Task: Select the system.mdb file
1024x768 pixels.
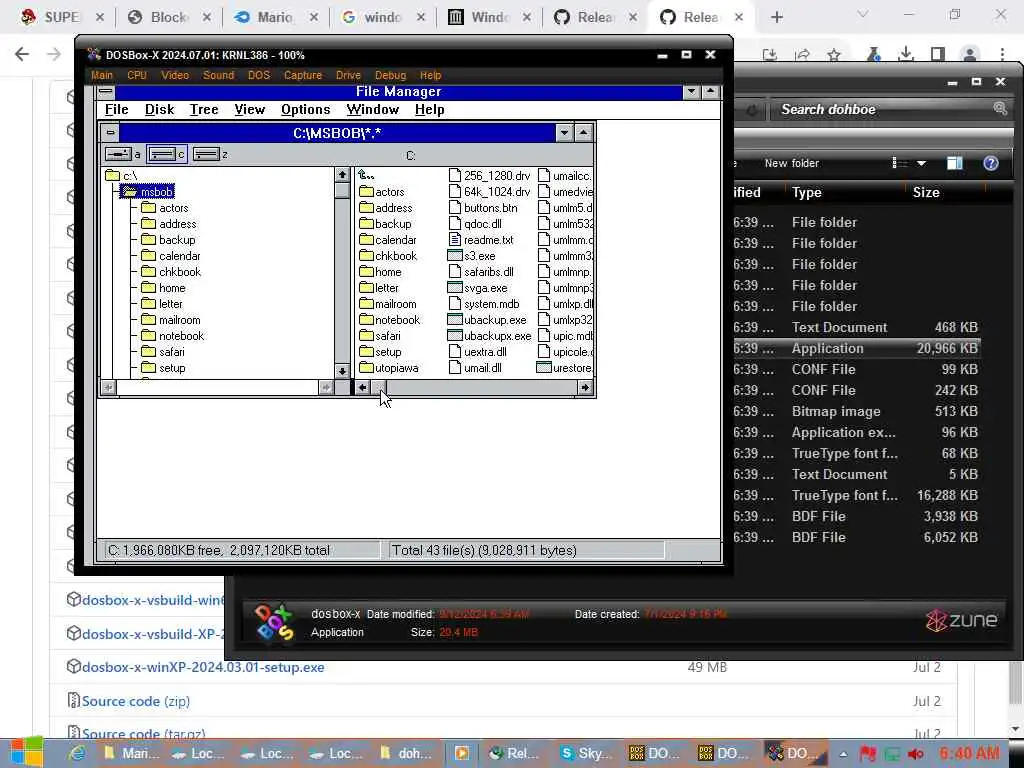Action: pyautogui.click(x=485, y=304)
